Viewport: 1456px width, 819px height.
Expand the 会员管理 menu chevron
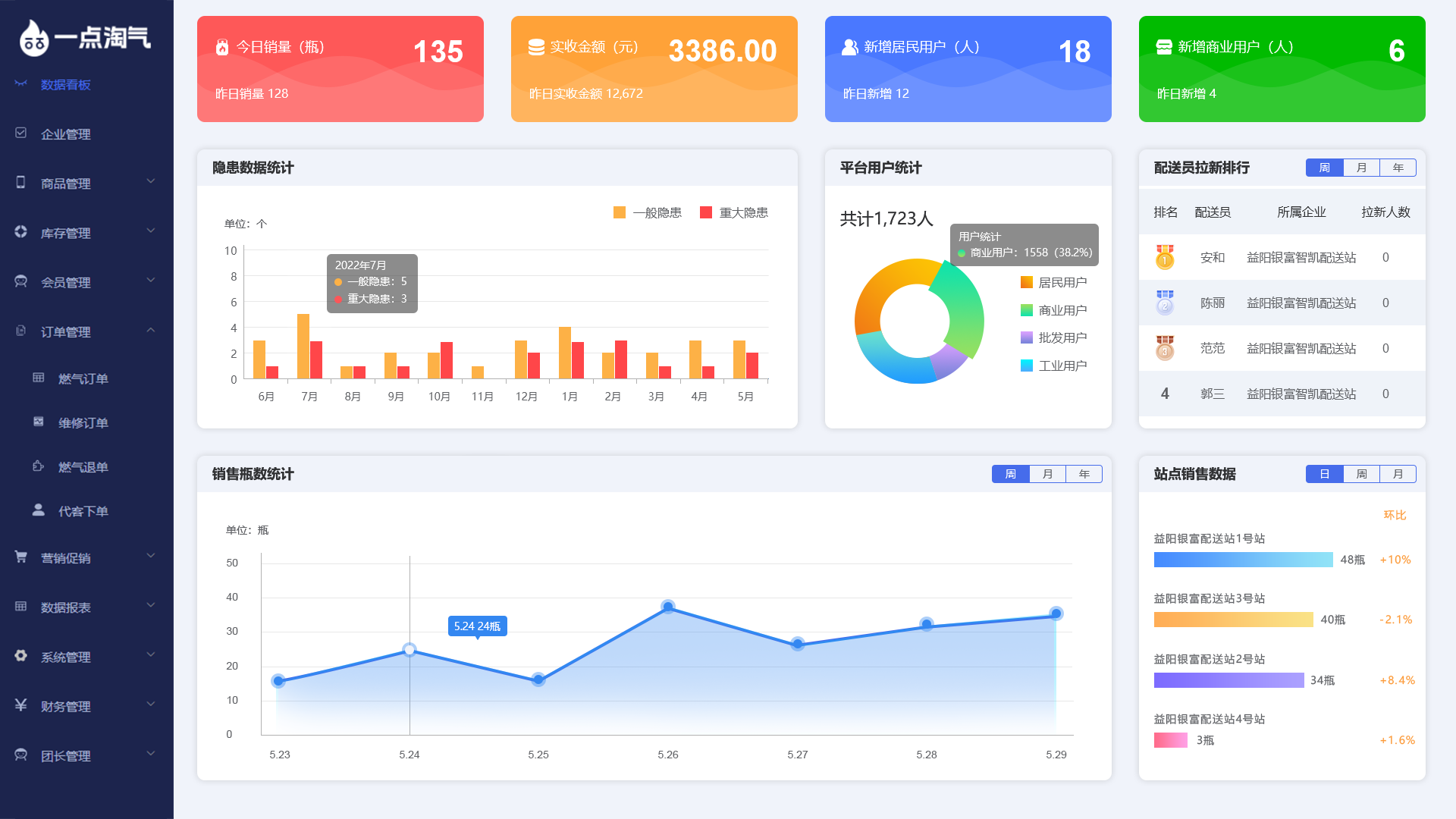click(151, 280)
